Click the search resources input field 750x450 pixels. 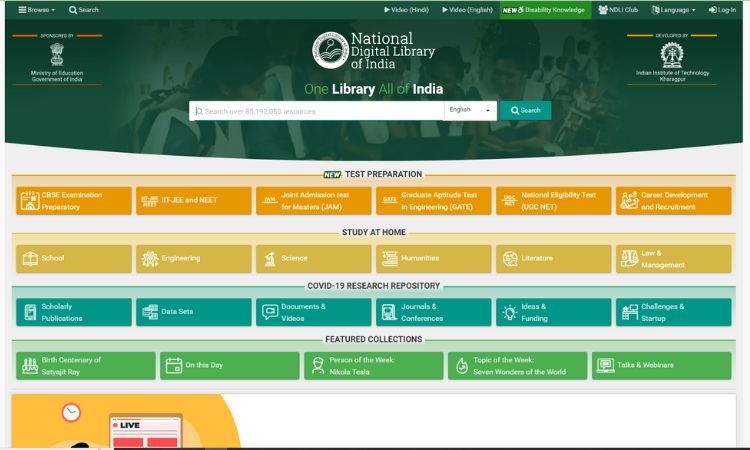click(x=317, y=111)
